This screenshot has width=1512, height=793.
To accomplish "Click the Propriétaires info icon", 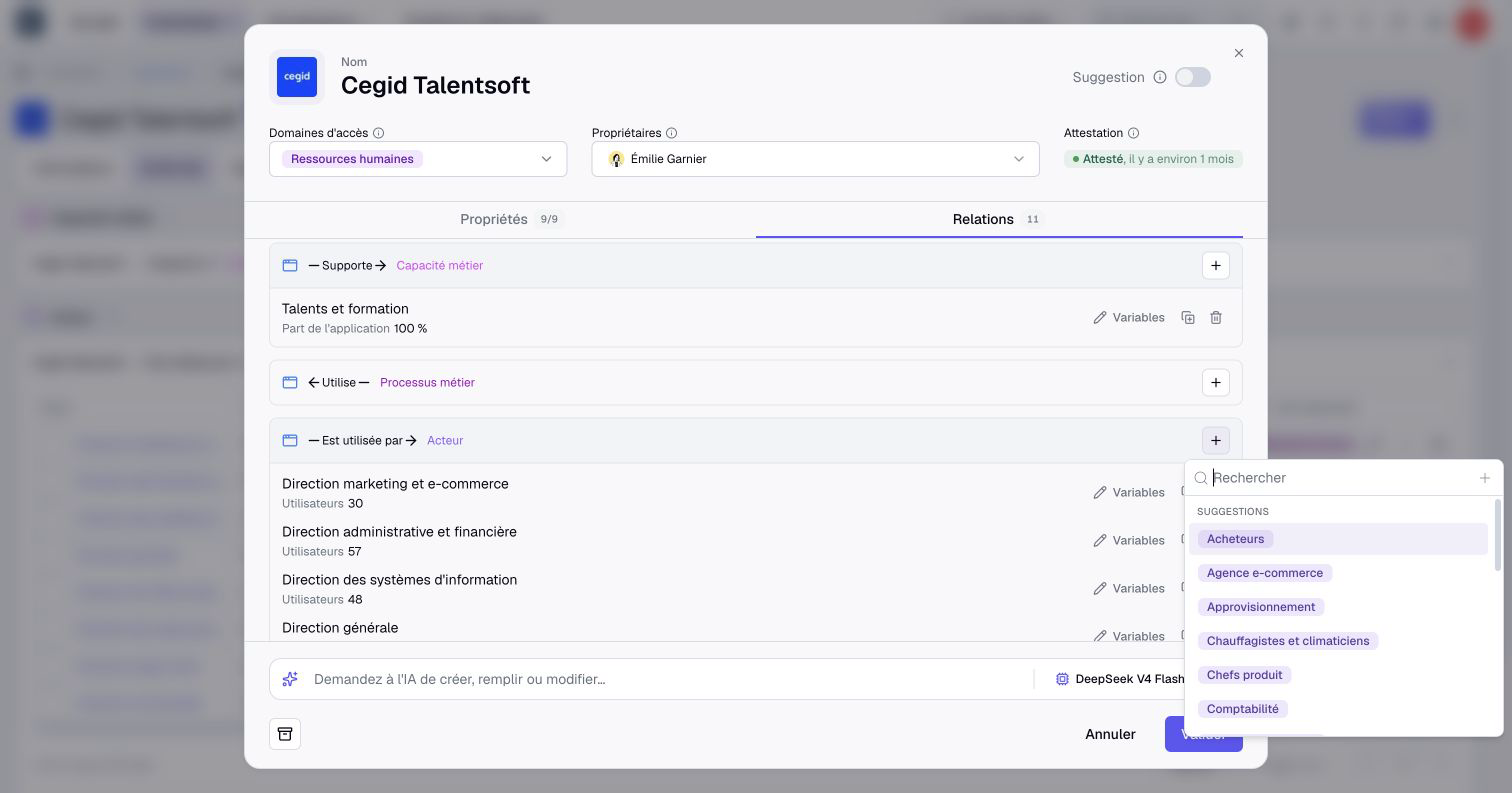I will [672, 133].
